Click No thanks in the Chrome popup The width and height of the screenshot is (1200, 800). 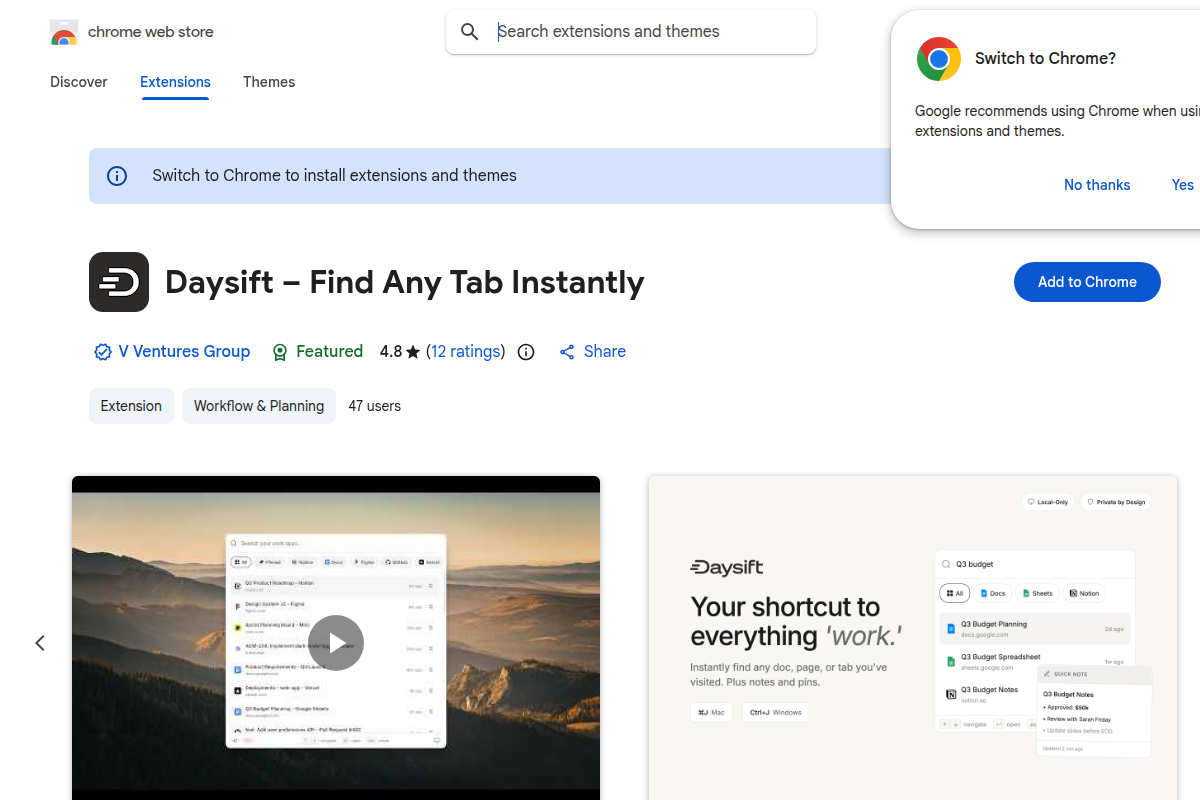[1097, 185]
